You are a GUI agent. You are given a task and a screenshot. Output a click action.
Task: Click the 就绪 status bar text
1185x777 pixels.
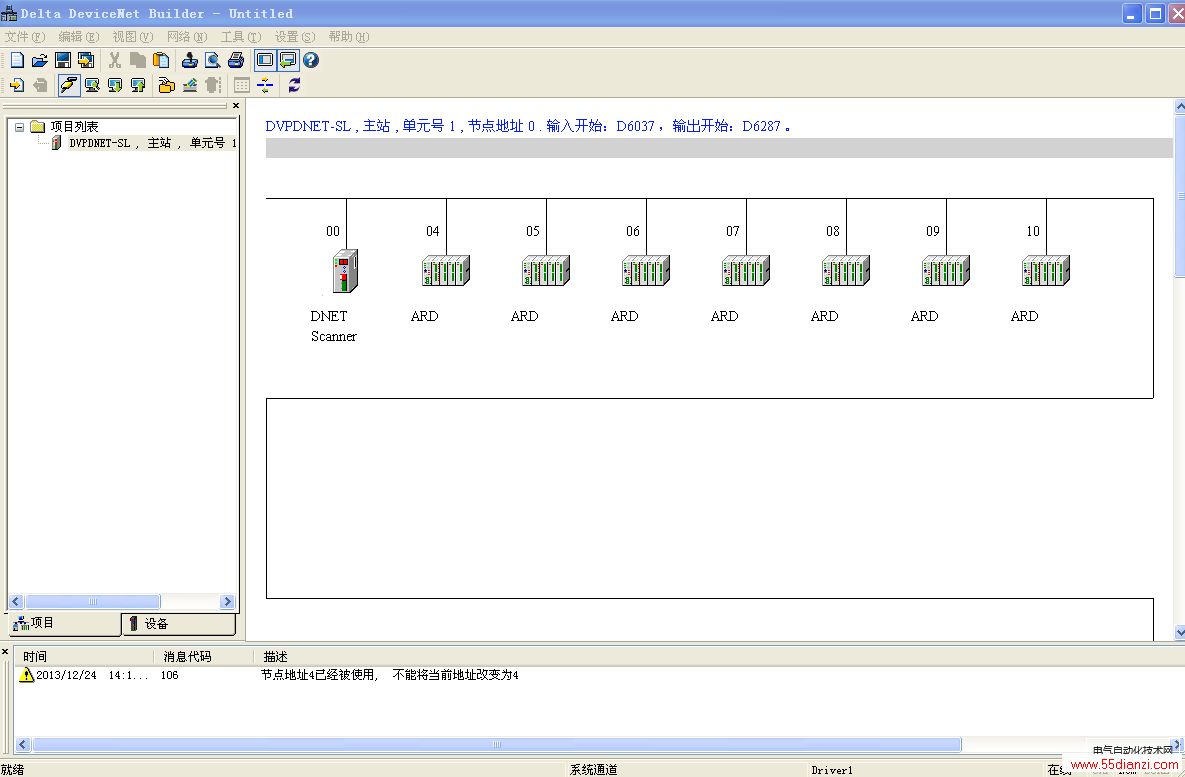[13, 769]
